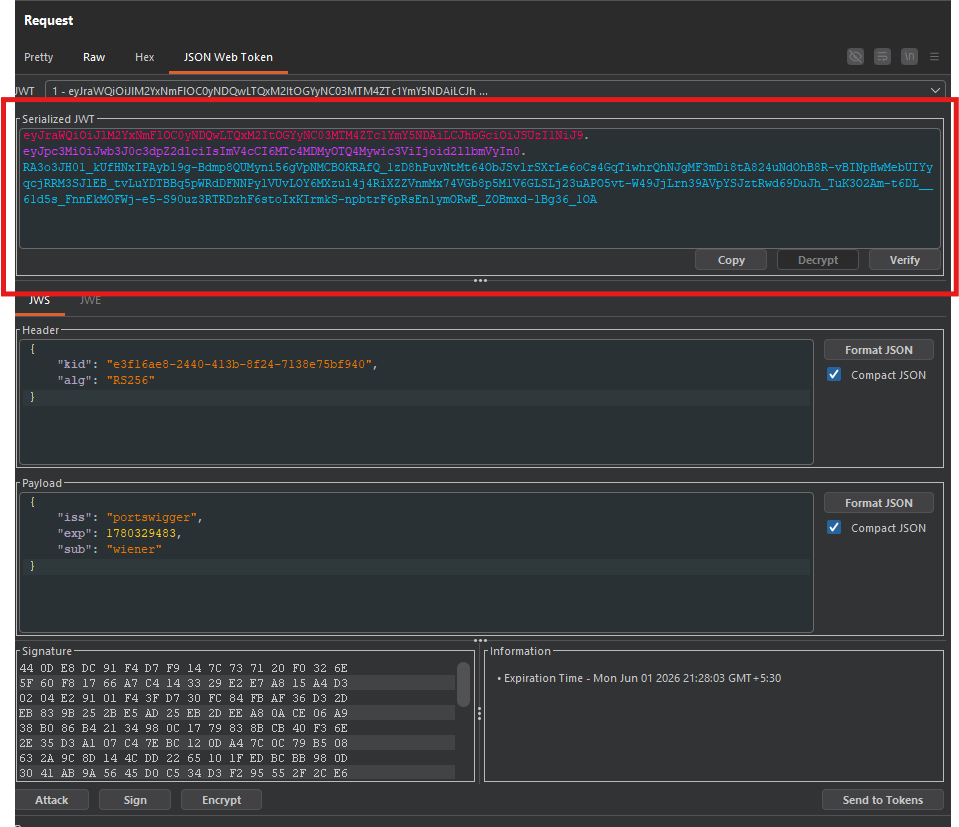Click the splitter handle between Signature and Information
Image resolution: width=959 pixels, height=827 pixels.
480,714
